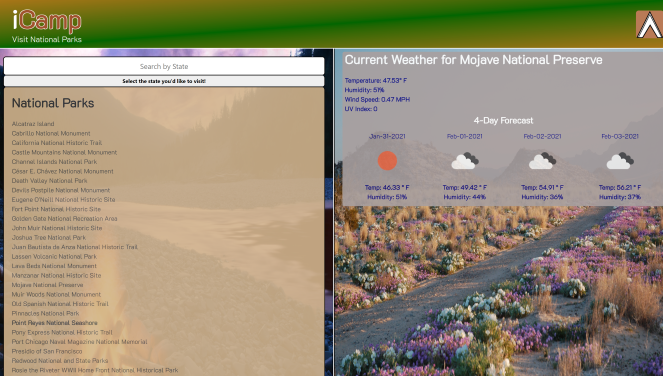
Task: Open Rosie the Riveter WWII Home Front park
Action: [x=95, y=370]
